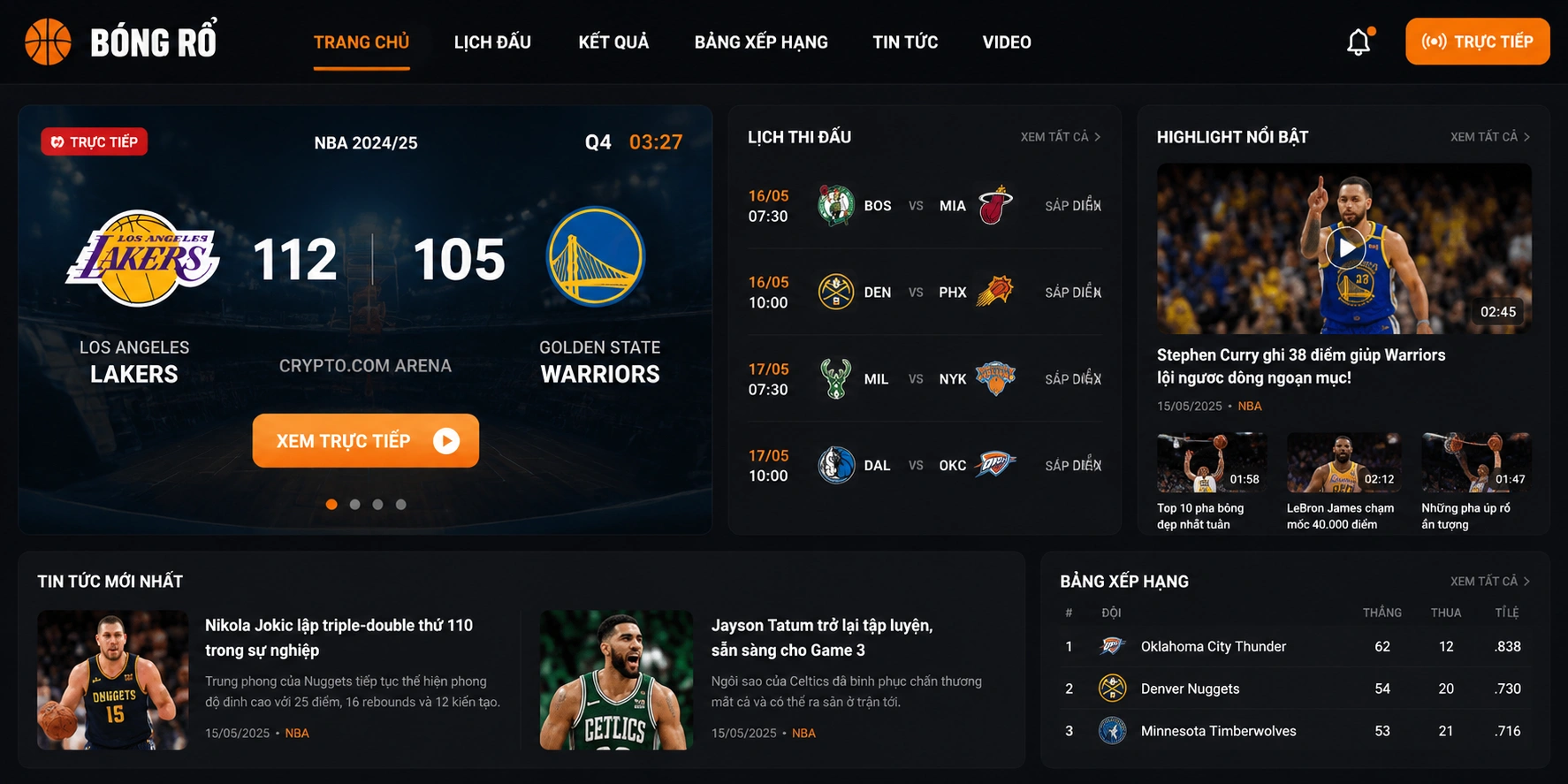Select the BOS vs MIA match row

tap(925, 205)
